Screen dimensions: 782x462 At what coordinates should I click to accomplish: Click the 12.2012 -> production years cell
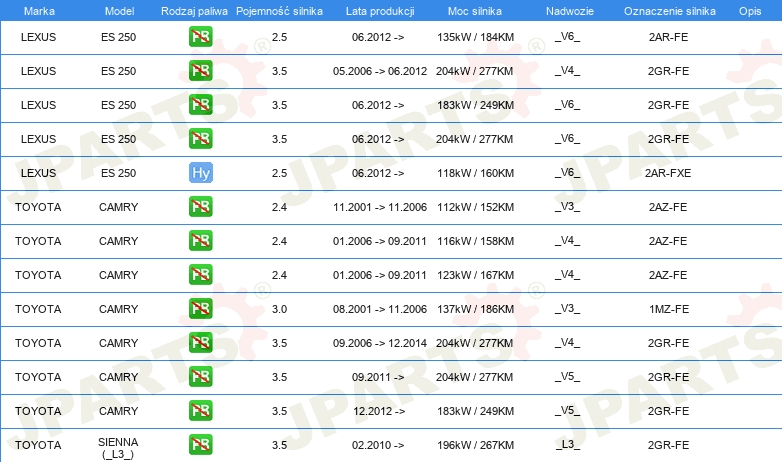pos(379,411)
